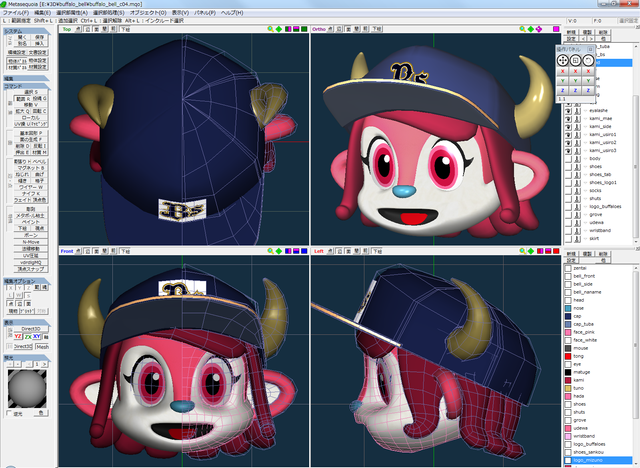Click the nose material color swatch
The image size is (640, 468).
[x=568, y=308]
